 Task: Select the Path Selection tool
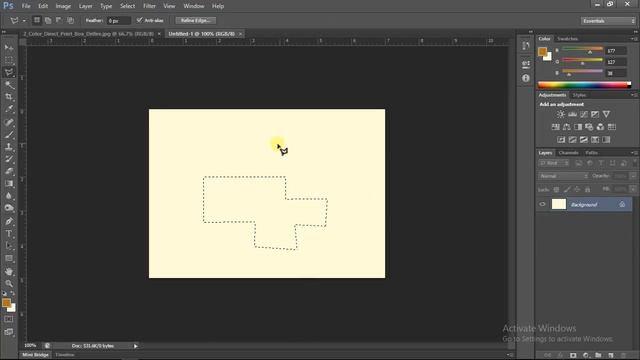9,246
